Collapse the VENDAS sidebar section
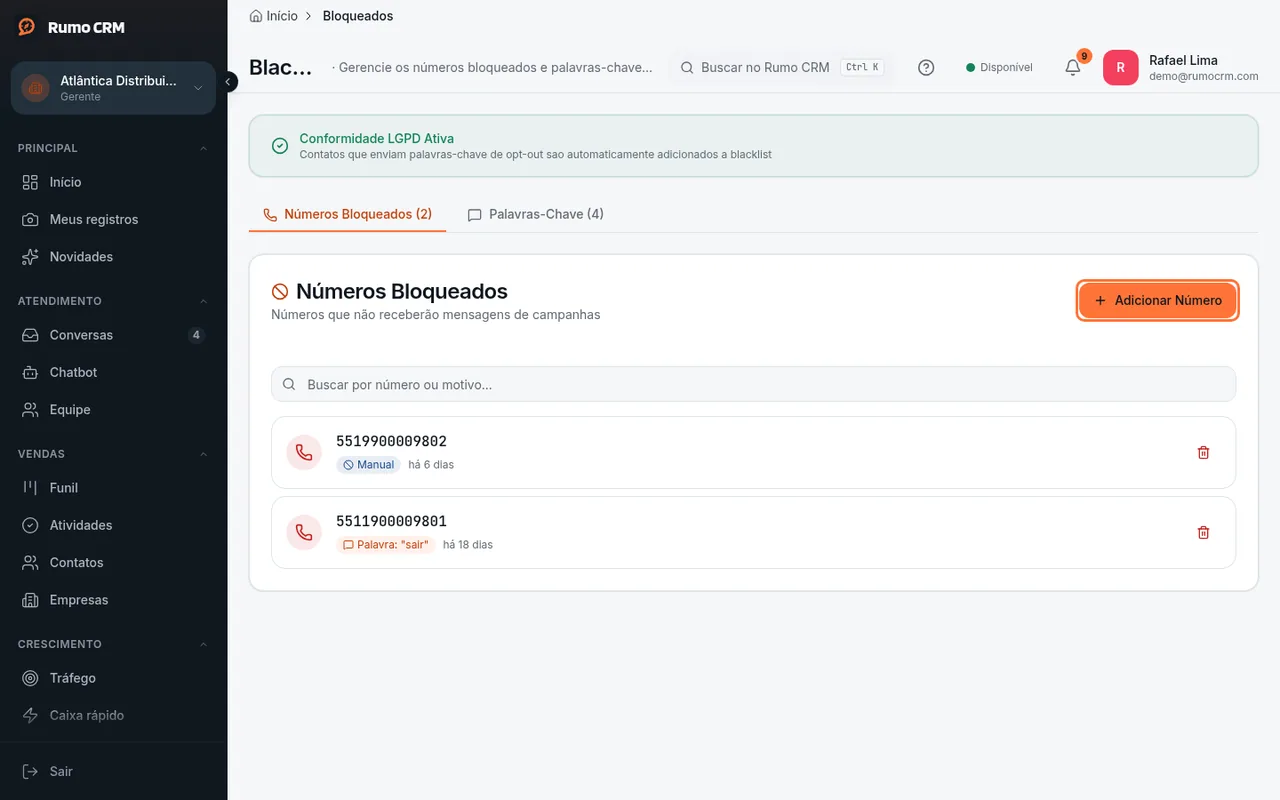 [204, 454]
